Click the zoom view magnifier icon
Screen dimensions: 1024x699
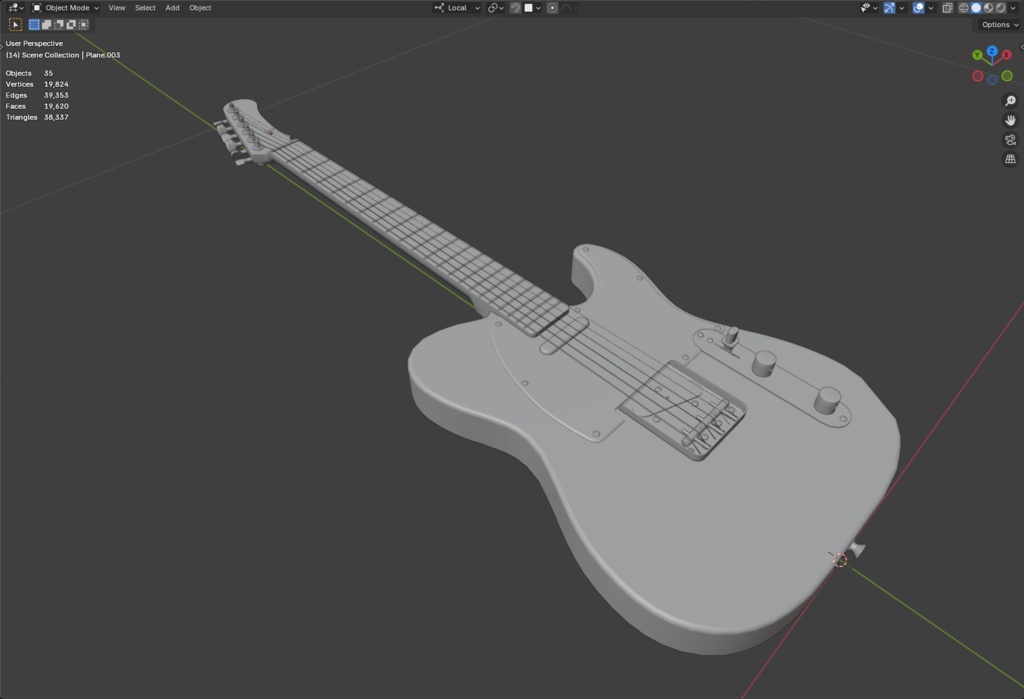1010,101
